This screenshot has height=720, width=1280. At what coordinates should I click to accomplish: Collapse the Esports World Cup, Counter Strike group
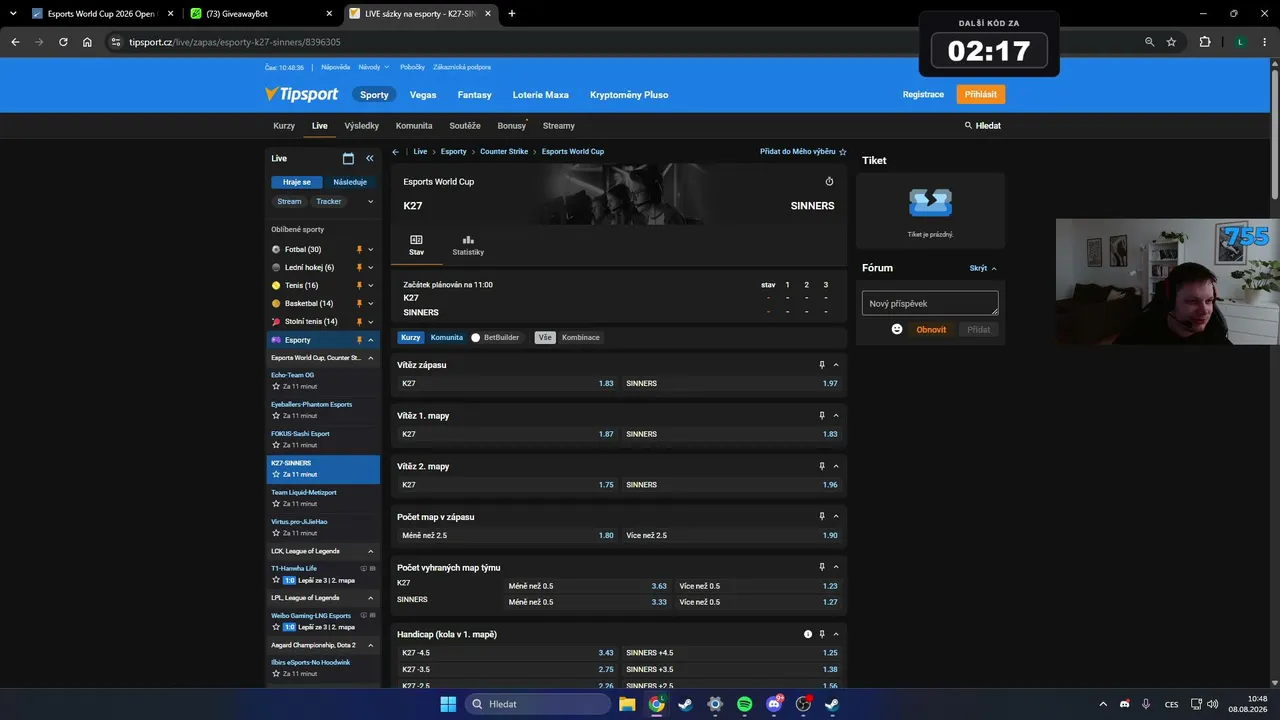(x=371, y=358)
